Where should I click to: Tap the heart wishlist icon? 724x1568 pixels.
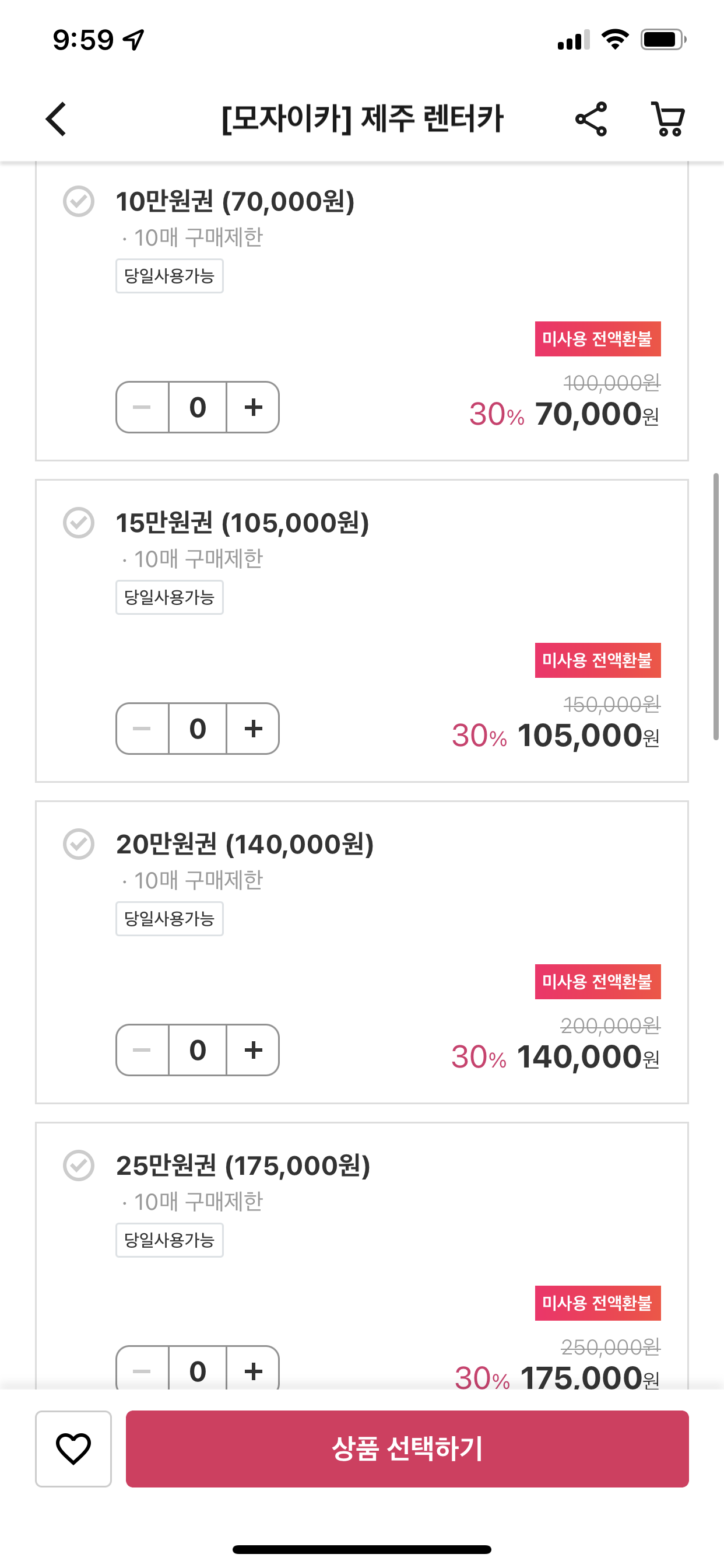73,1448
